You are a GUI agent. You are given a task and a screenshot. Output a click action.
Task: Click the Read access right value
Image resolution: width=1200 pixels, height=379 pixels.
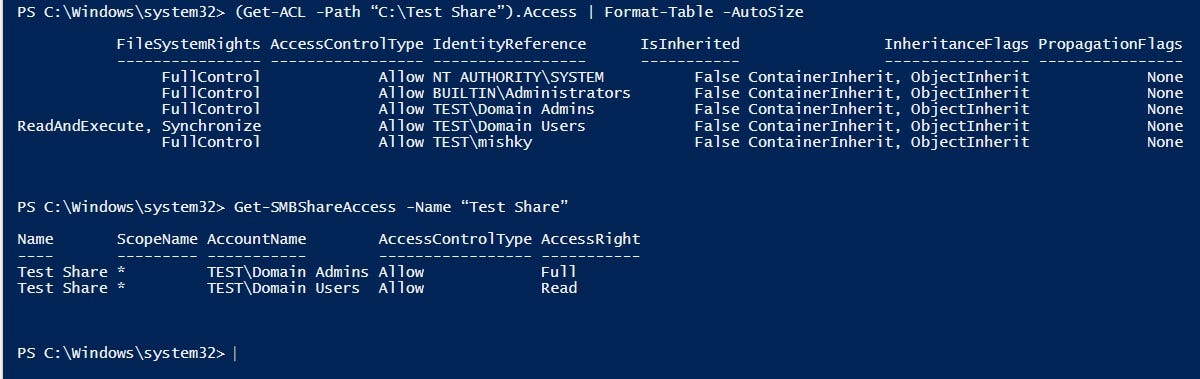click(x=559, y=288)
